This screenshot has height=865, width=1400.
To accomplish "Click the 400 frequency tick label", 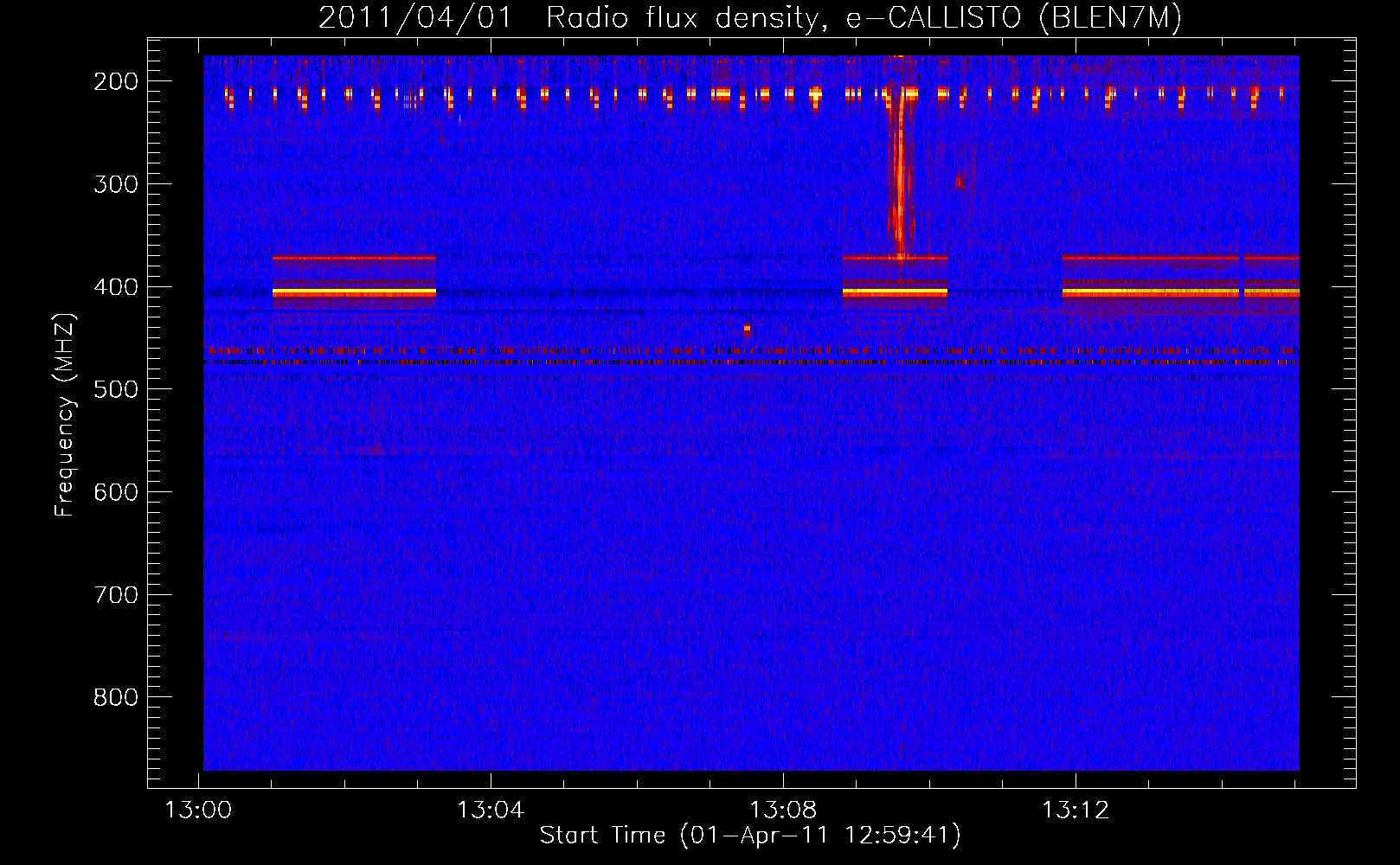I will [116, 287].
